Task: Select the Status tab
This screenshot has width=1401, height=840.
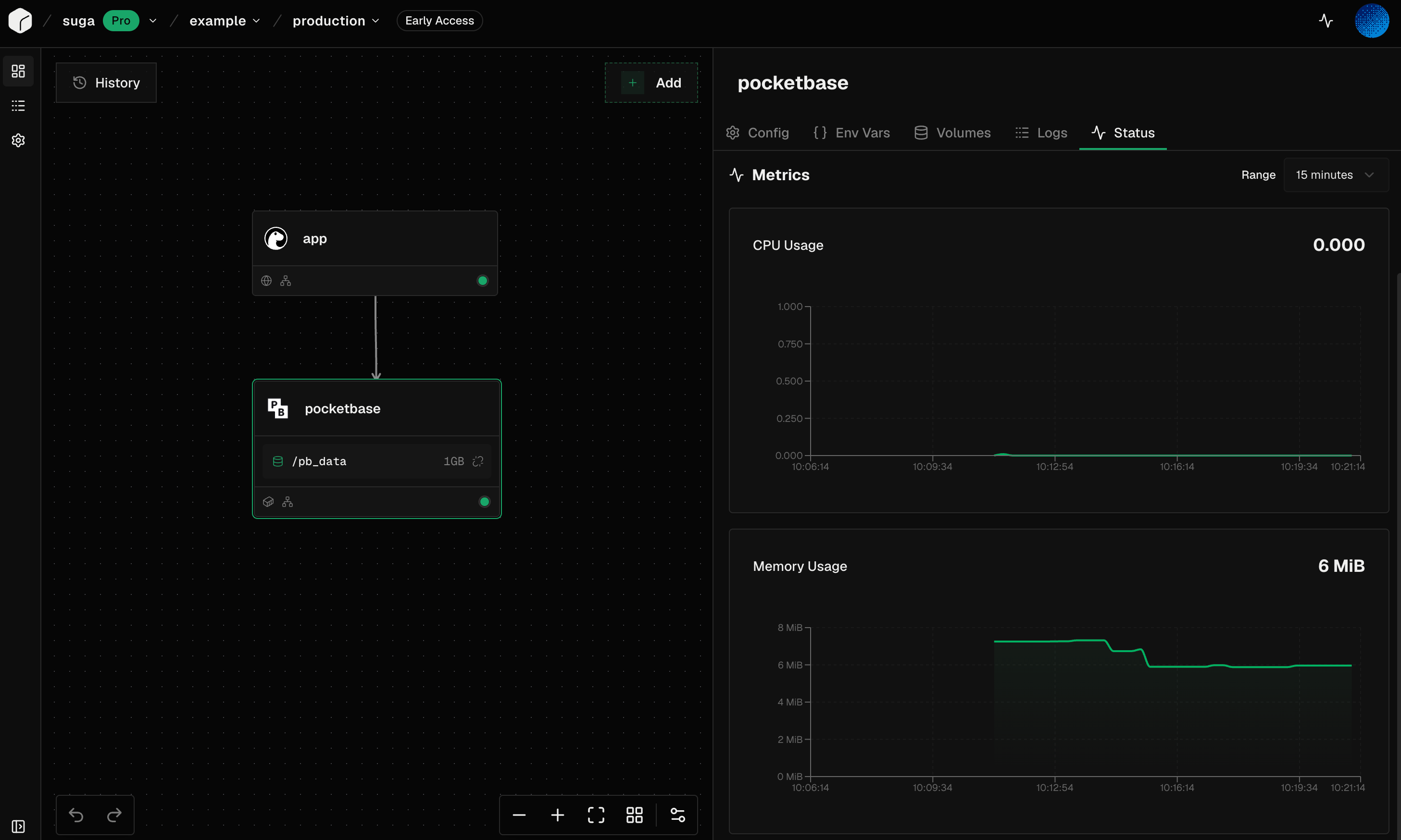Action: point(1122,133)
